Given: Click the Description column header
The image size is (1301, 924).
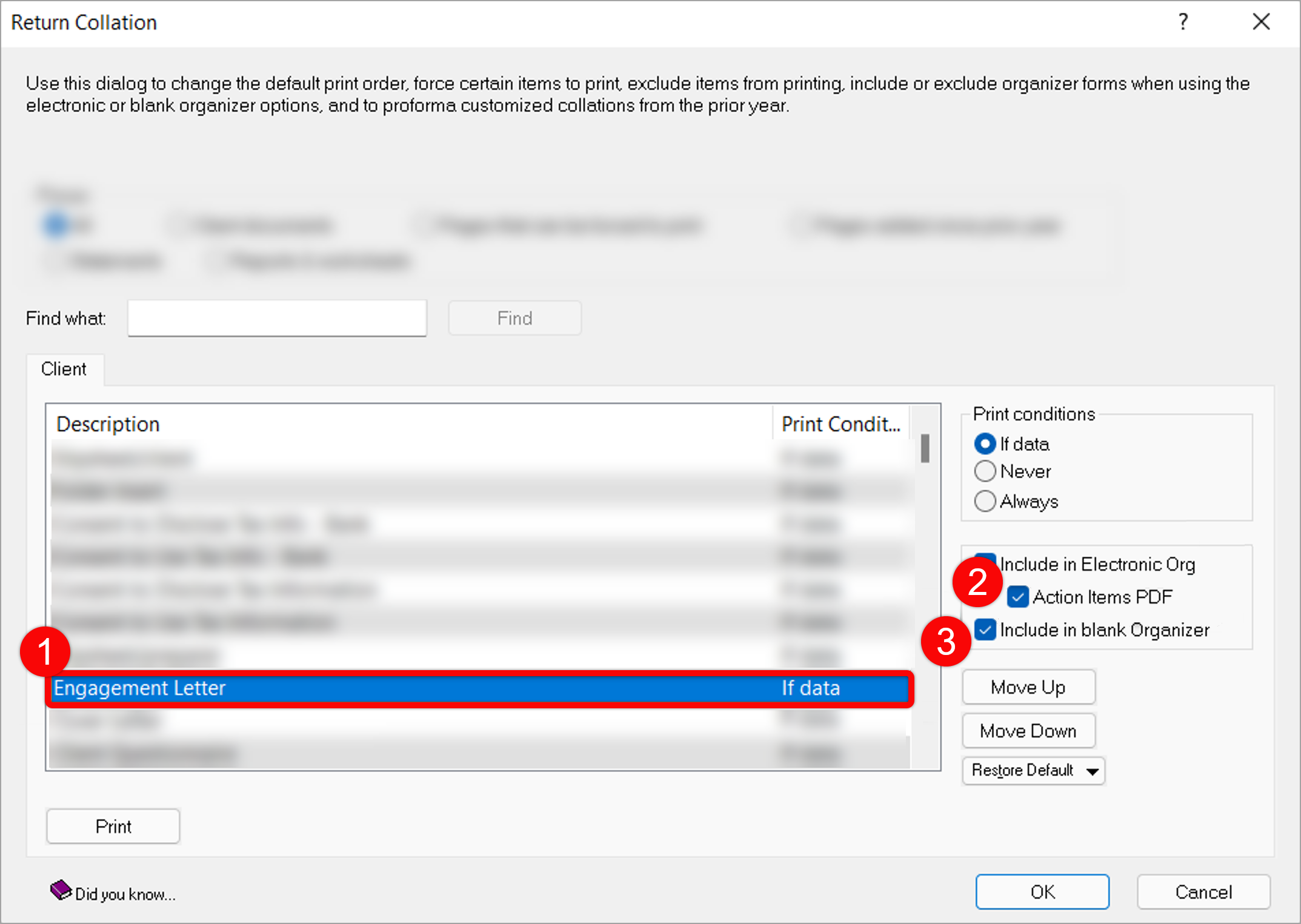Looking at the screenshot, I should point(410,424).
